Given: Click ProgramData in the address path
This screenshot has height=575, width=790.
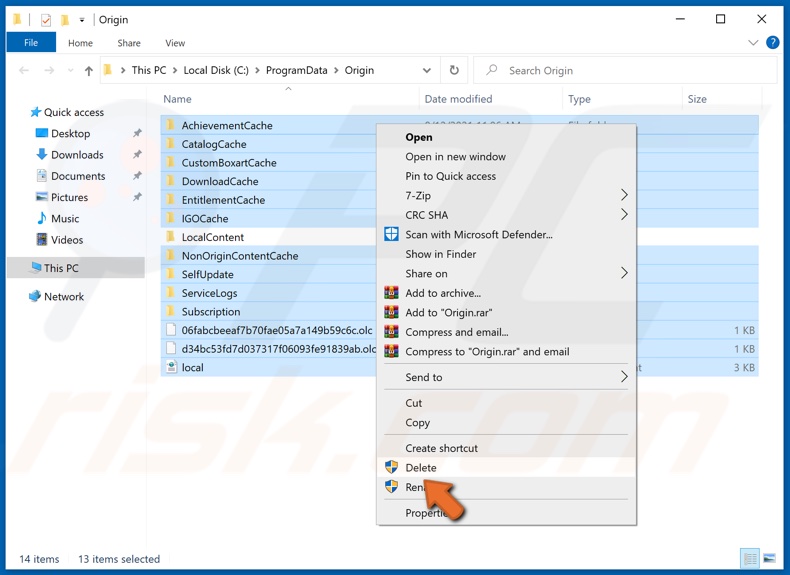Looking at the screenshot, I should 296,71.
